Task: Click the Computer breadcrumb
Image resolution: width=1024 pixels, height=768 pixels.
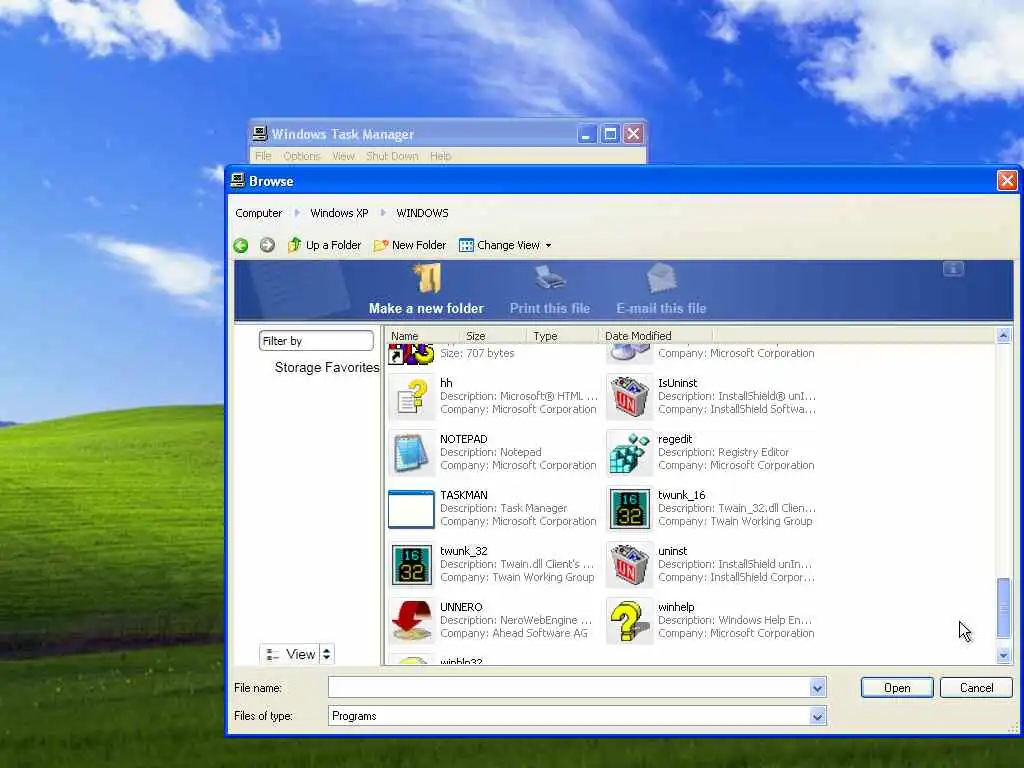Action: 259,213
